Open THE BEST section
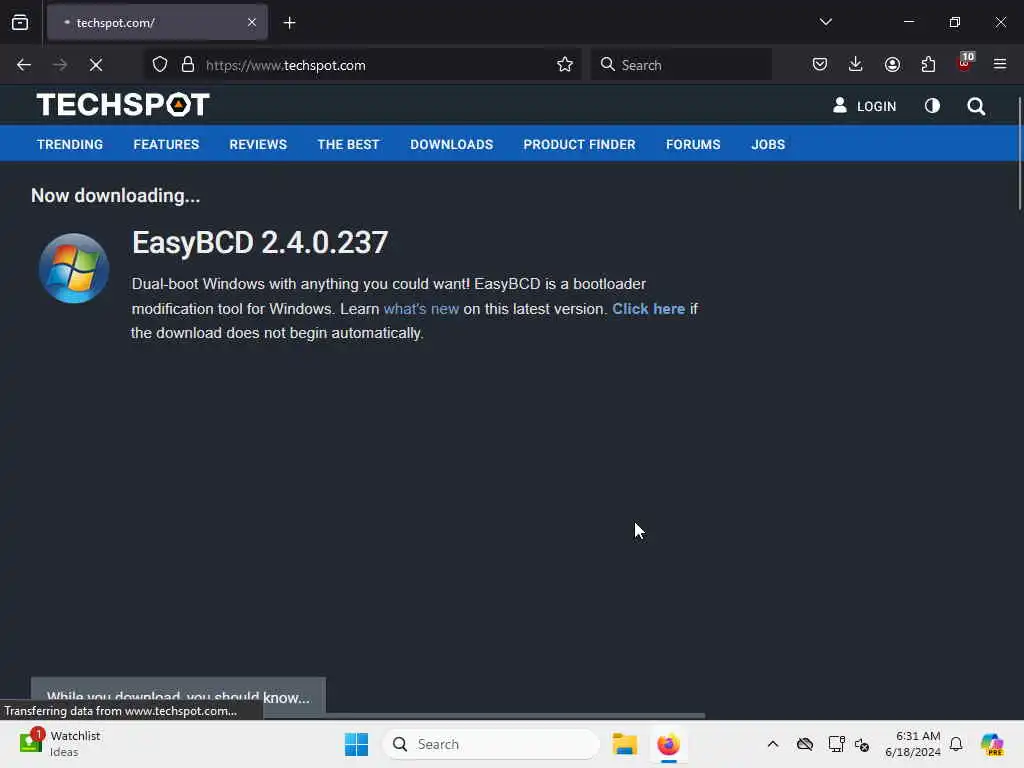 tap(348, 144)
